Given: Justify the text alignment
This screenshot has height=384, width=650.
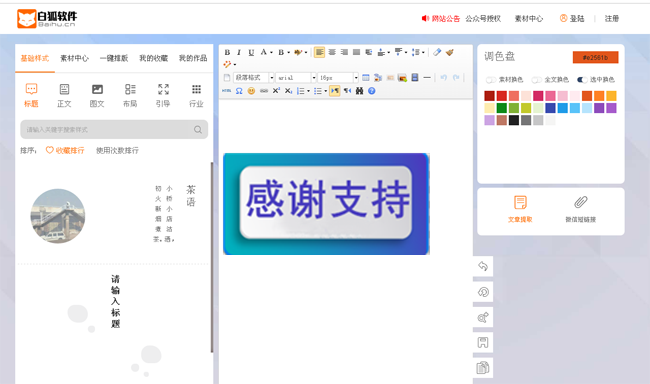Looking at the screenshot, I should (x=356, y=52).
